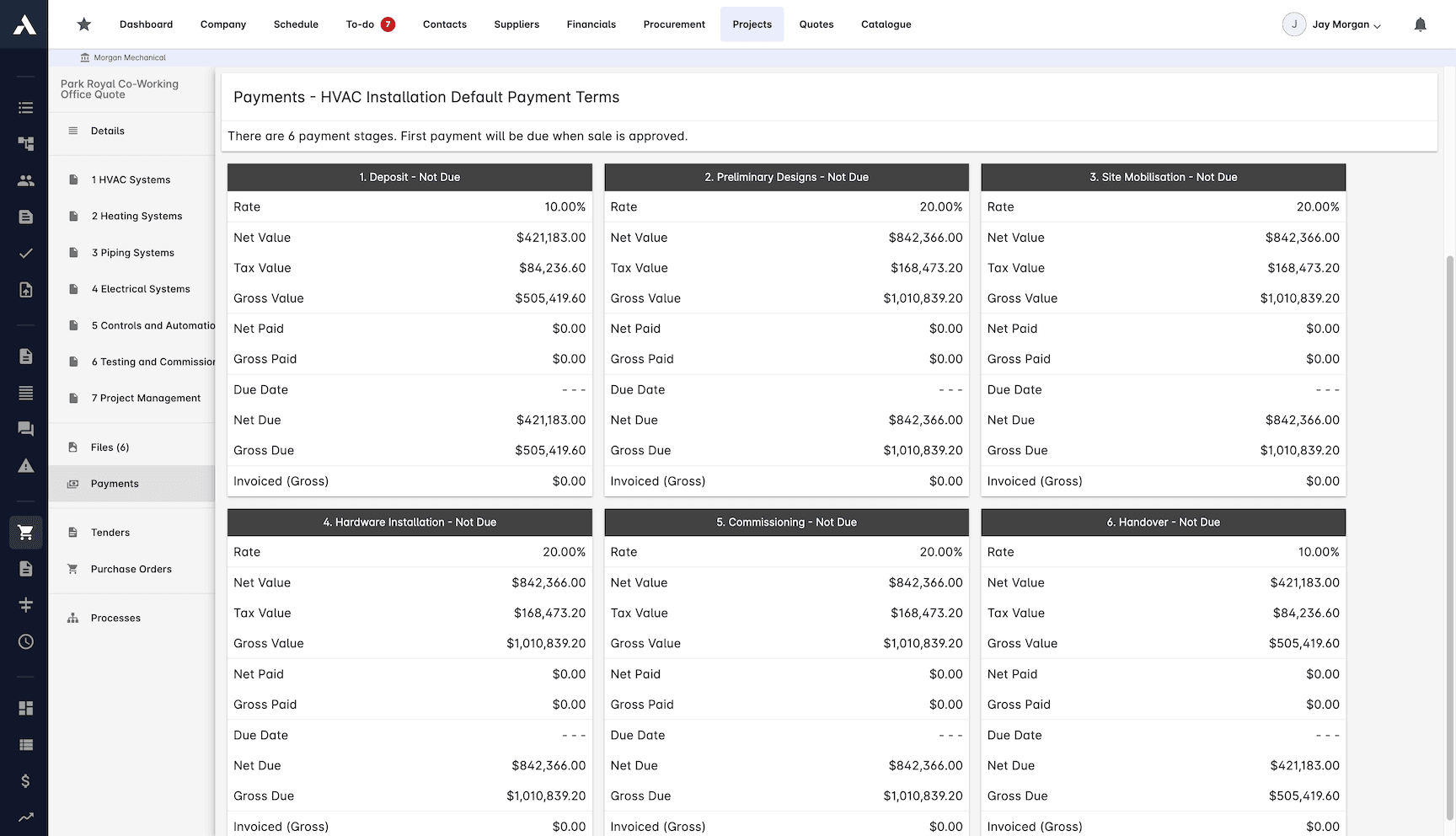Image resolution: width=1456 pixels, height=836 pixels.
Task: Open the Catalogue menu item
Action: point(886,24)
